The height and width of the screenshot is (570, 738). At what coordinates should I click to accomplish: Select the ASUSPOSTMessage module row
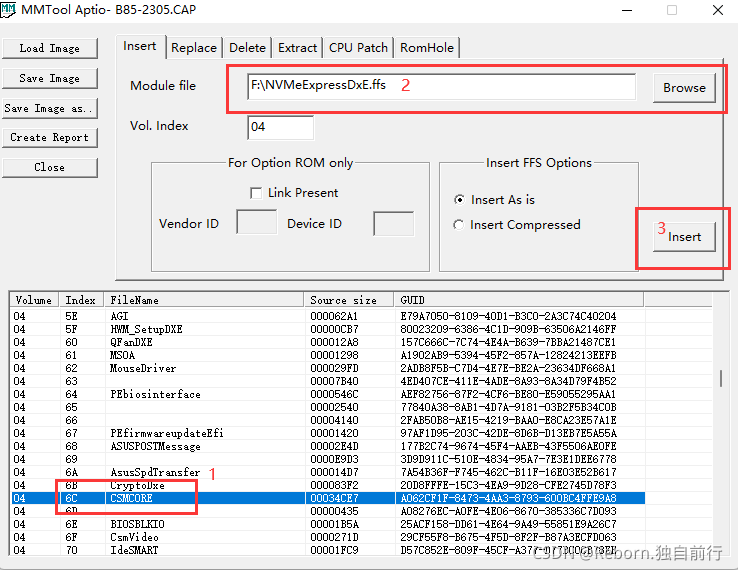(328, 446)
